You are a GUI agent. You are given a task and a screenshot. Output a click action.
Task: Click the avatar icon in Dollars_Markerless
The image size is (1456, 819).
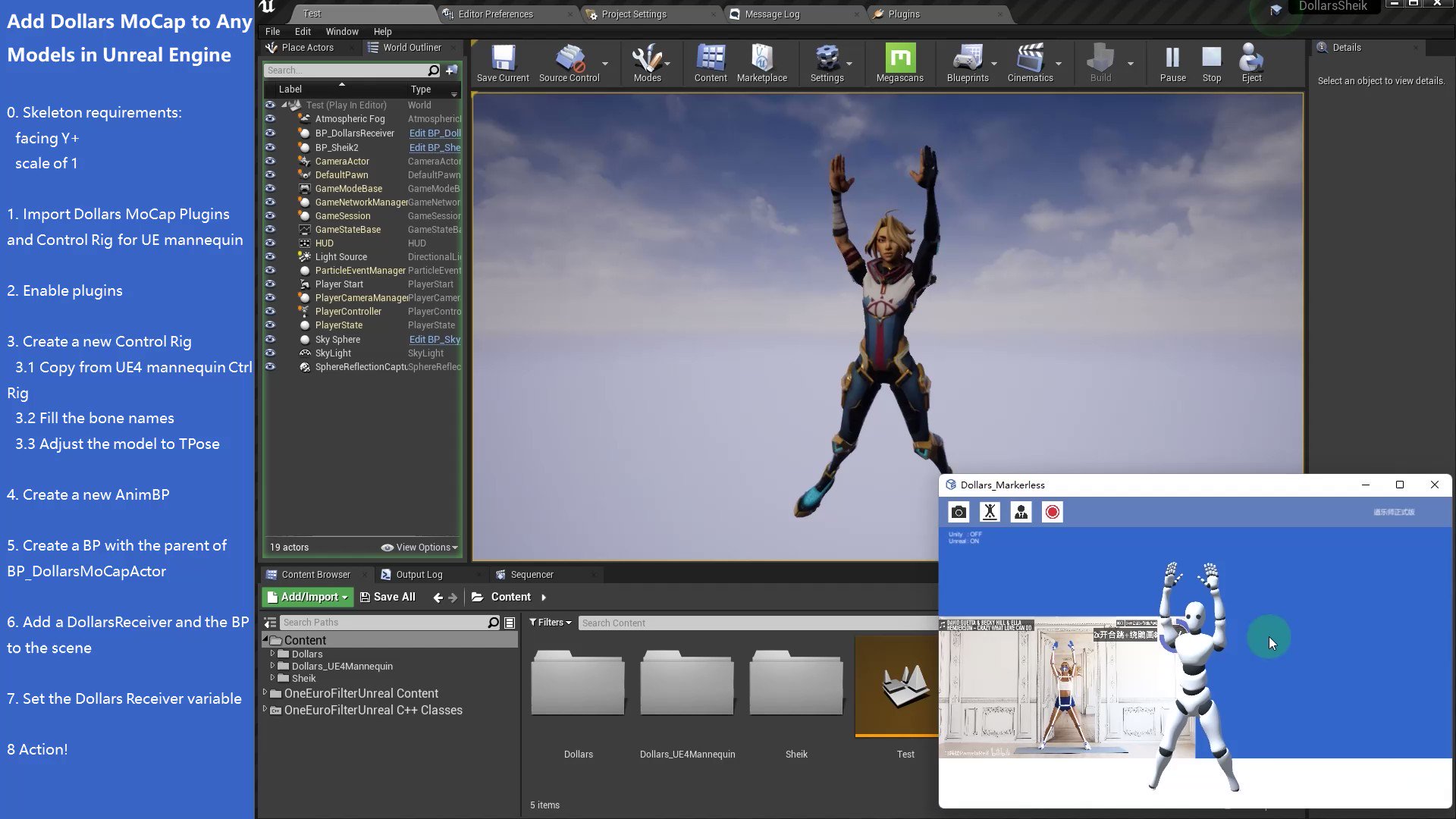pyautogui.click(x=1021, y=512)
